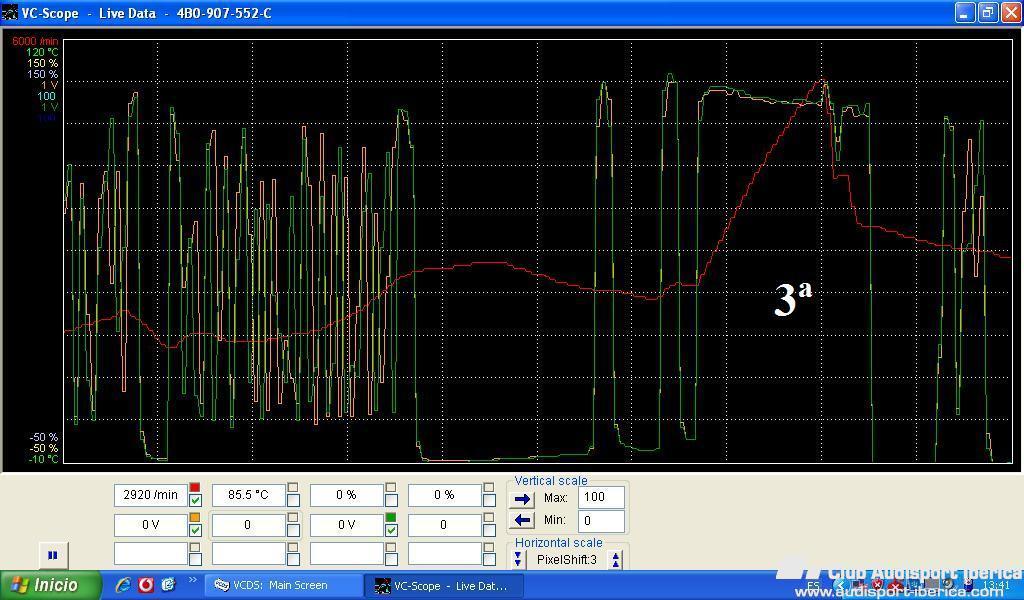The width and height of the screenshot is (1024, 600).
Task: Uncheck the 2920 /min trace checkbox
Action: (x=195, y=501)
